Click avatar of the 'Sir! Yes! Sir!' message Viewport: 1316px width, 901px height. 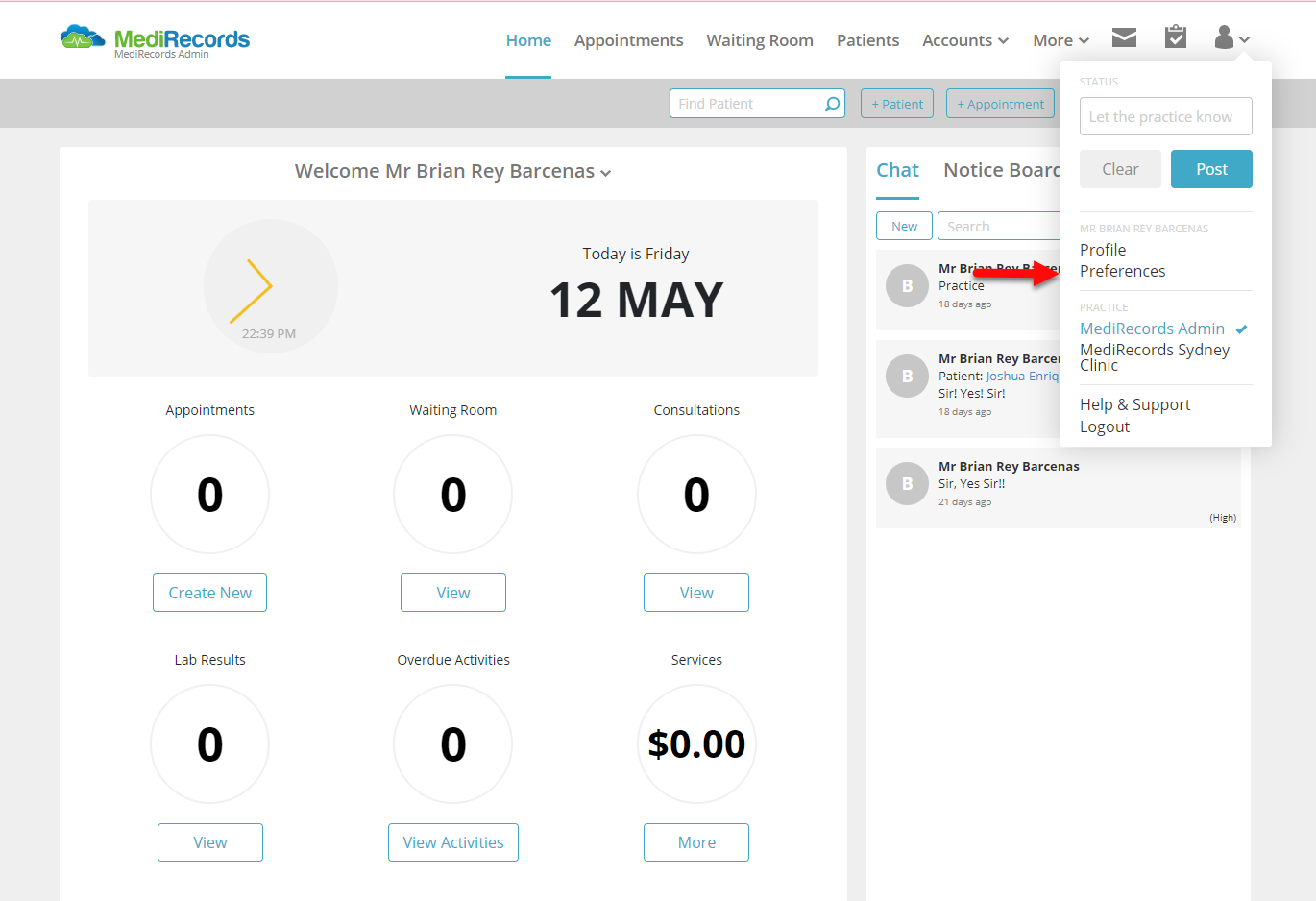point(907,377)
